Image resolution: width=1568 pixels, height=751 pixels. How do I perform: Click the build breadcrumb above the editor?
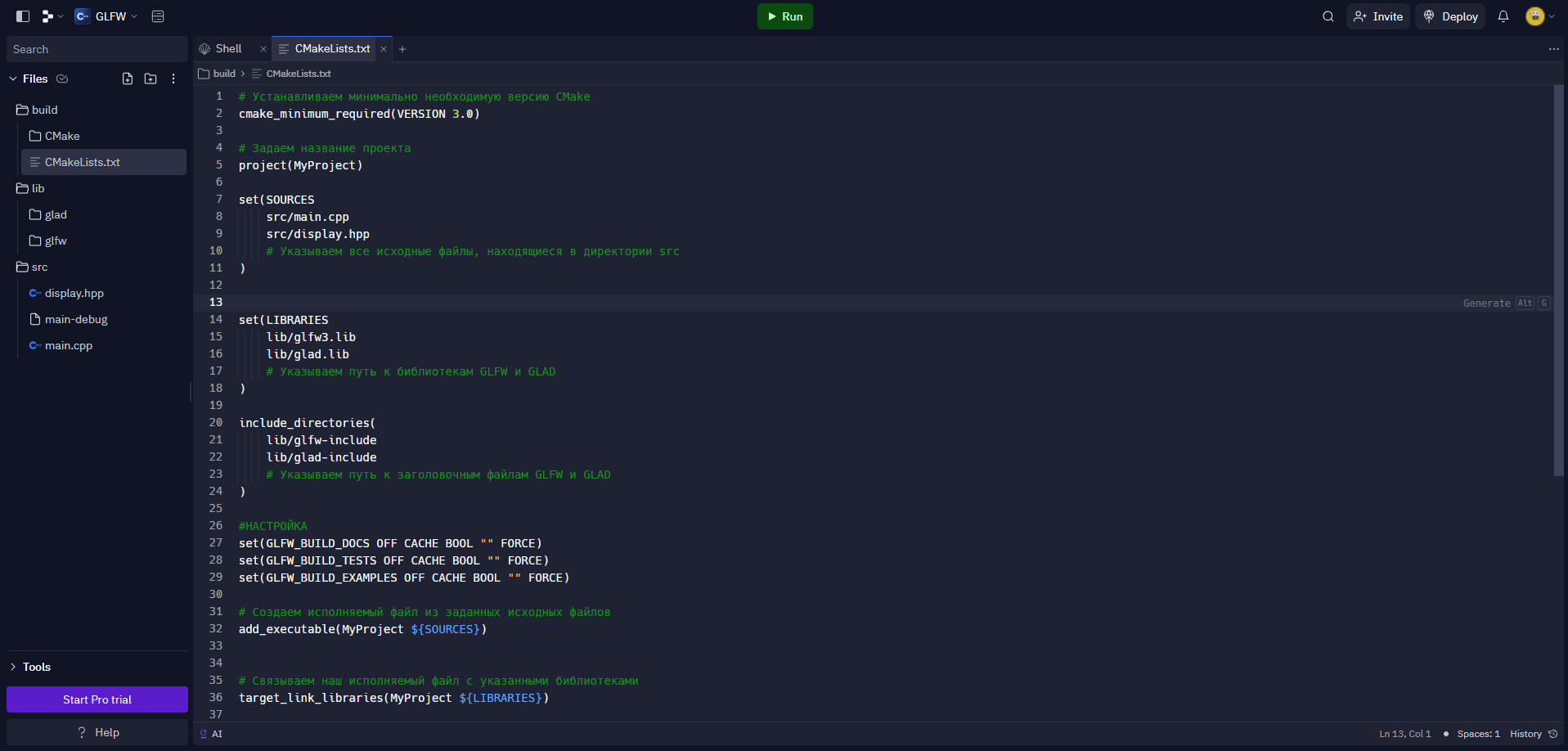point(223,74)
